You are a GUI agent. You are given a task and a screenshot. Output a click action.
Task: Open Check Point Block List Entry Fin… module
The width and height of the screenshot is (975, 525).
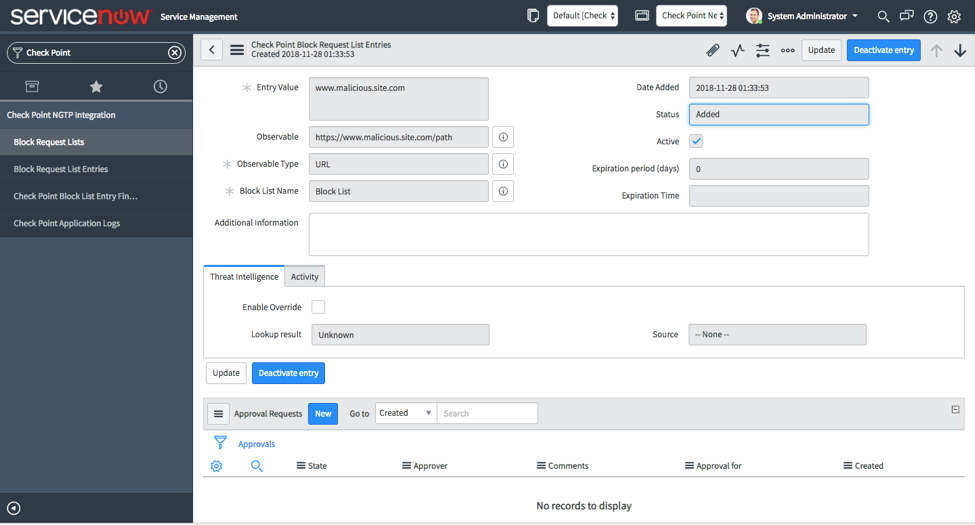pos(96,196)
